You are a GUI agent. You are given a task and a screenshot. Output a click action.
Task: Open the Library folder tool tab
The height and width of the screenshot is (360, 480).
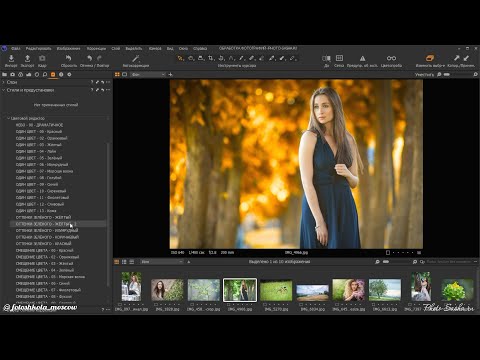click(5, 75)
